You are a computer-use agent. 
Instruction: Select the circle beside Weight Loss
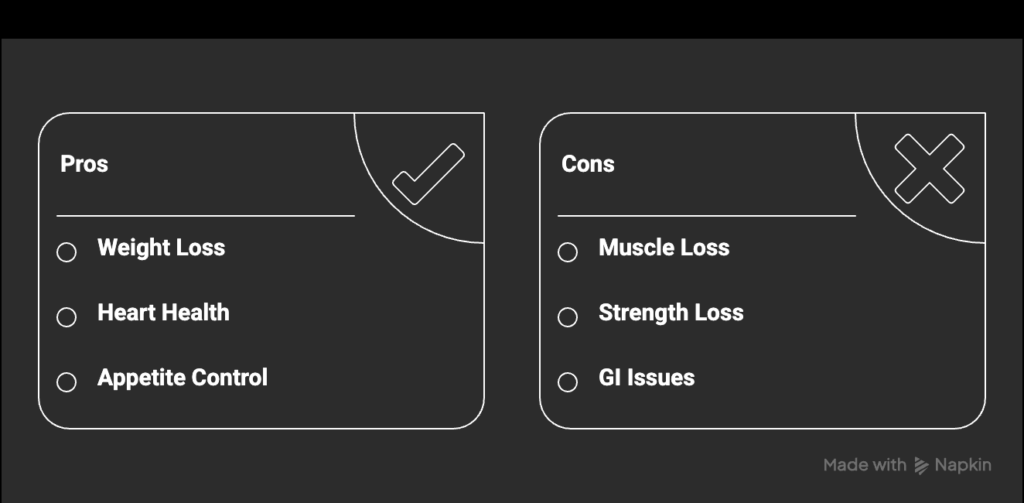(67, 252)
